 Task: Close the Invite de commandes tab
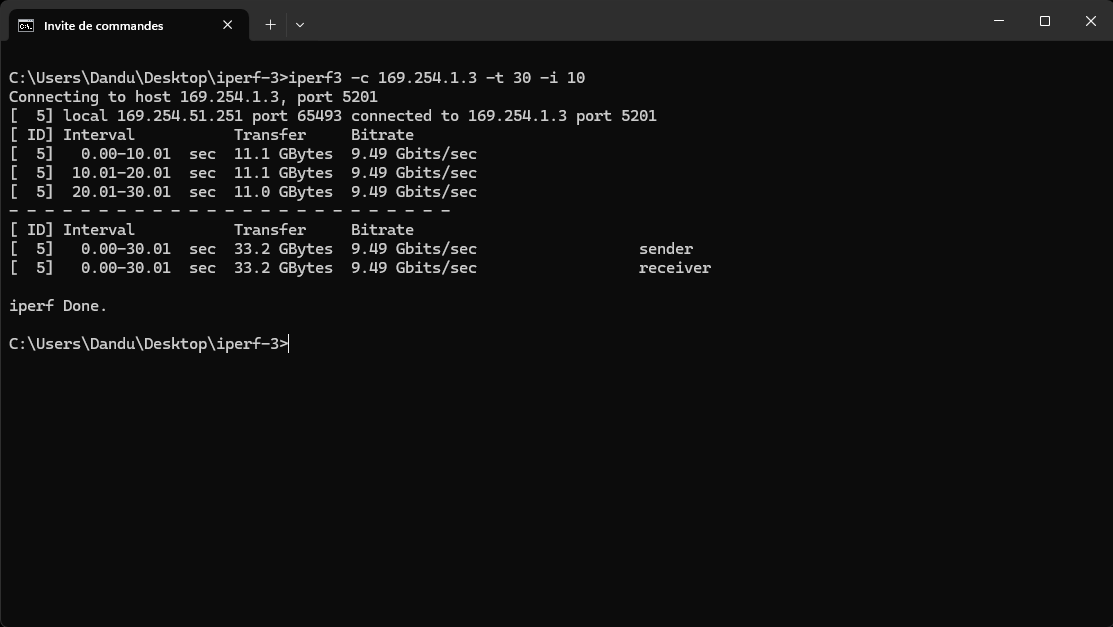tap(228, 25)
